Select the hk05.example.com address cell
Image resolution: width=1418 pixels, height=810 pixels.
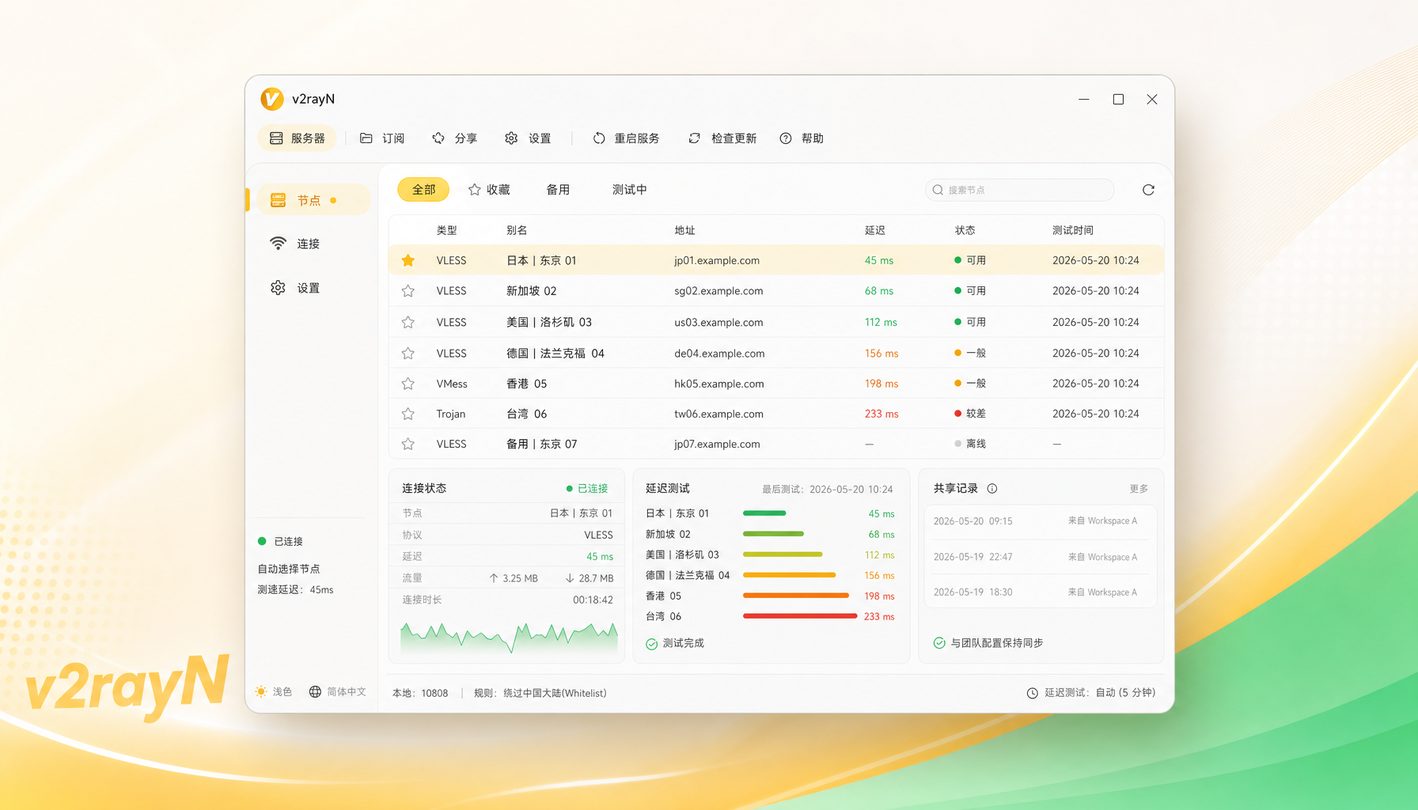tap(719, 383)
